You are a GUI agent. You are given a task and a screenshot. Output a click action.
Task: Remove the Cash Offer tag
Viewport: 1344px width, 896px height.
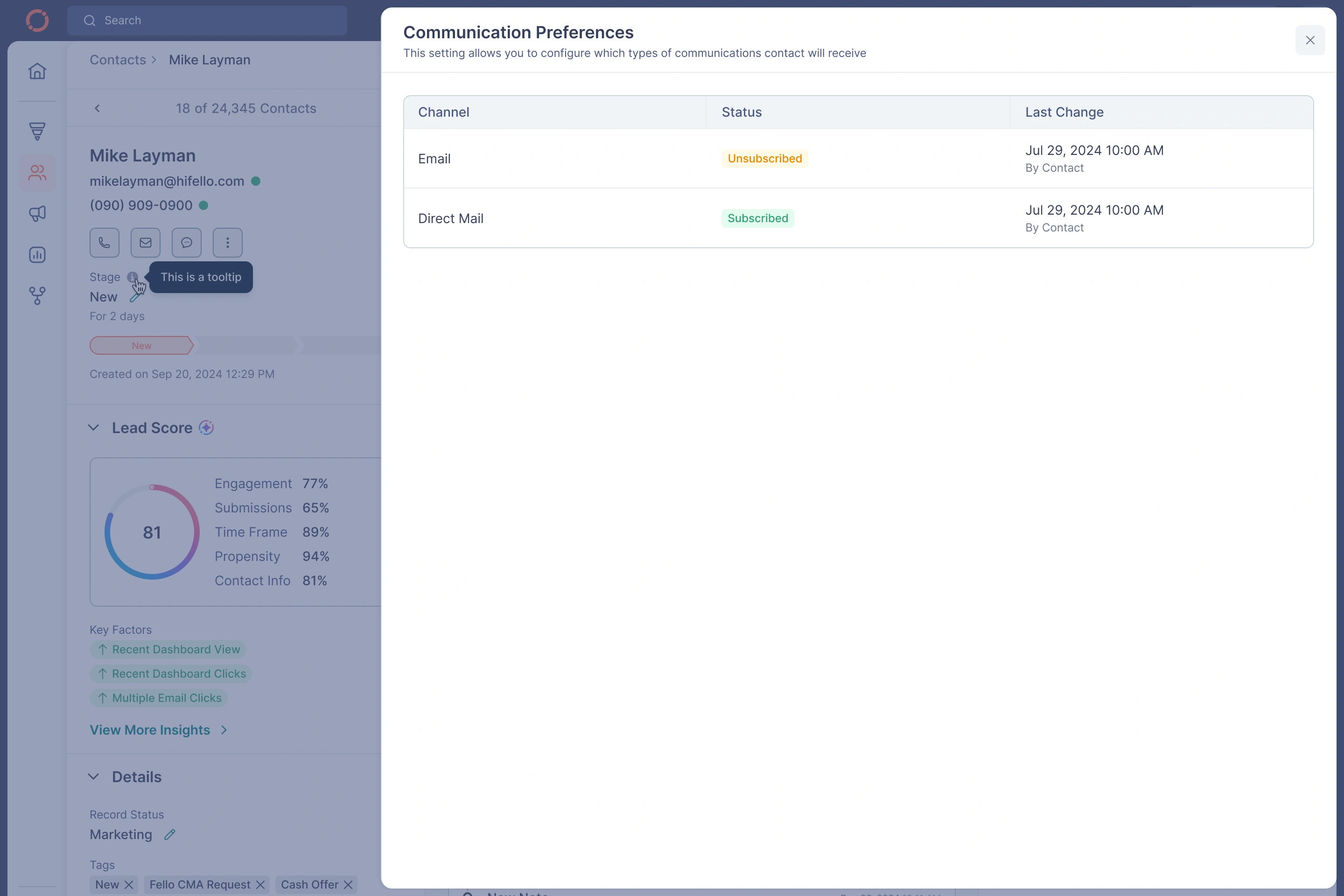348,885
